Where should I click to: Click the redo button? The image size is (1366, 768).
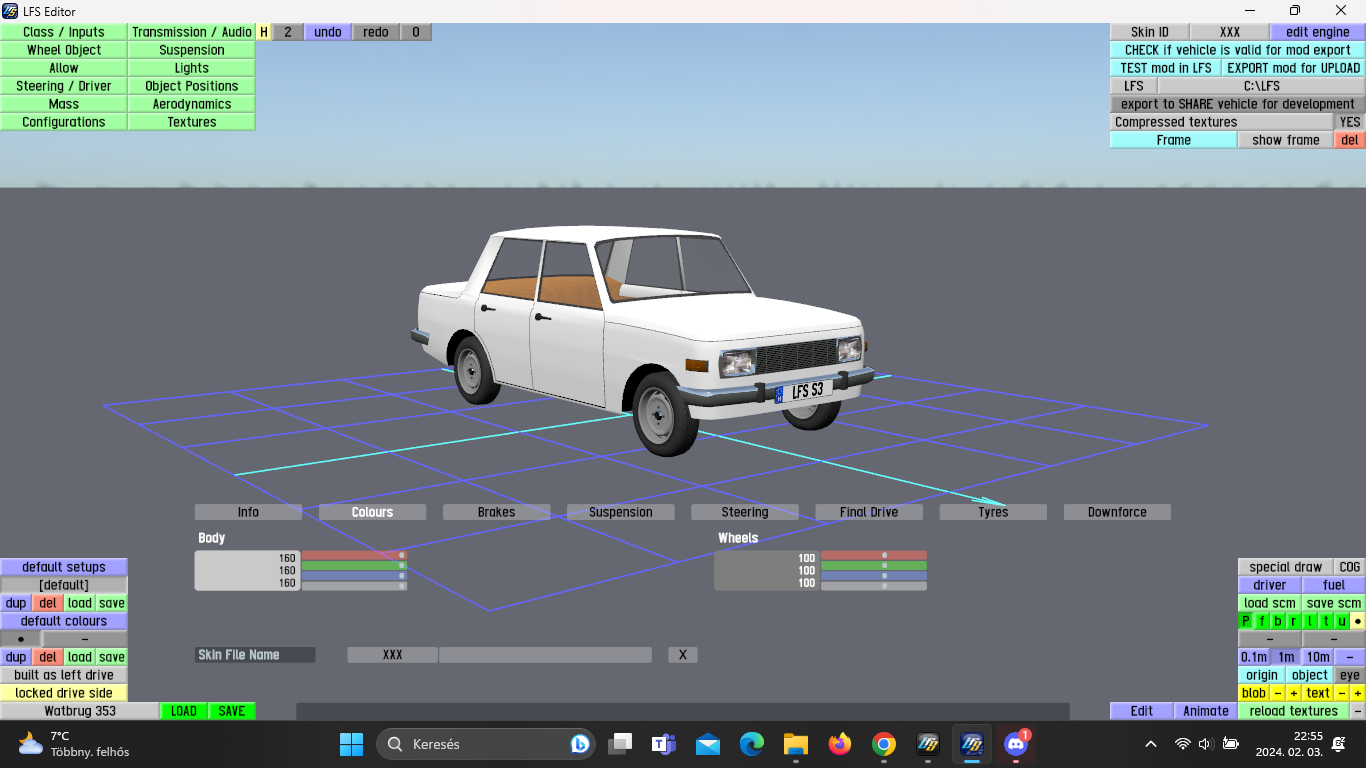tap(376, 32)
